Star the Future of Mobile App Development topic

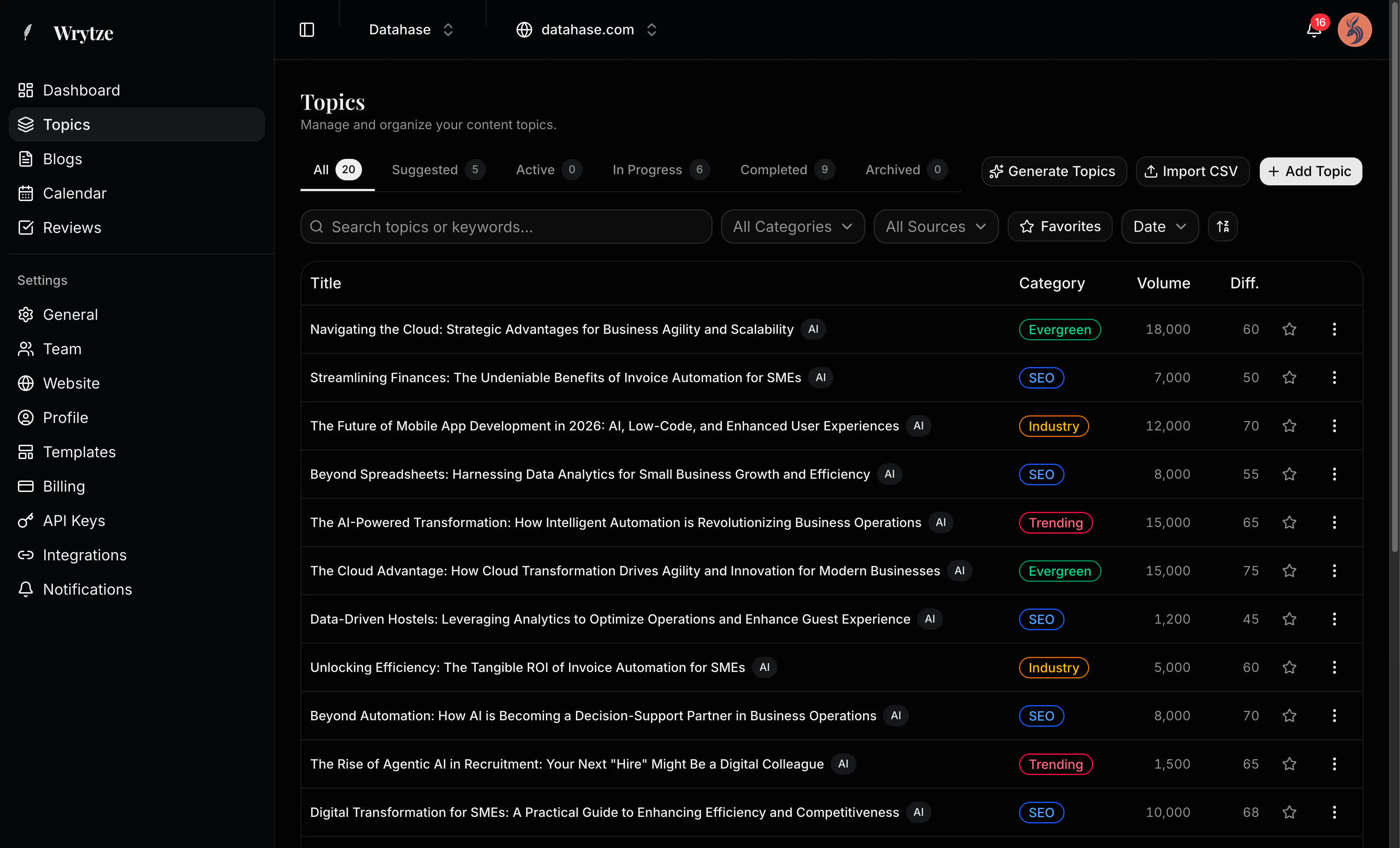point(1289,426)
